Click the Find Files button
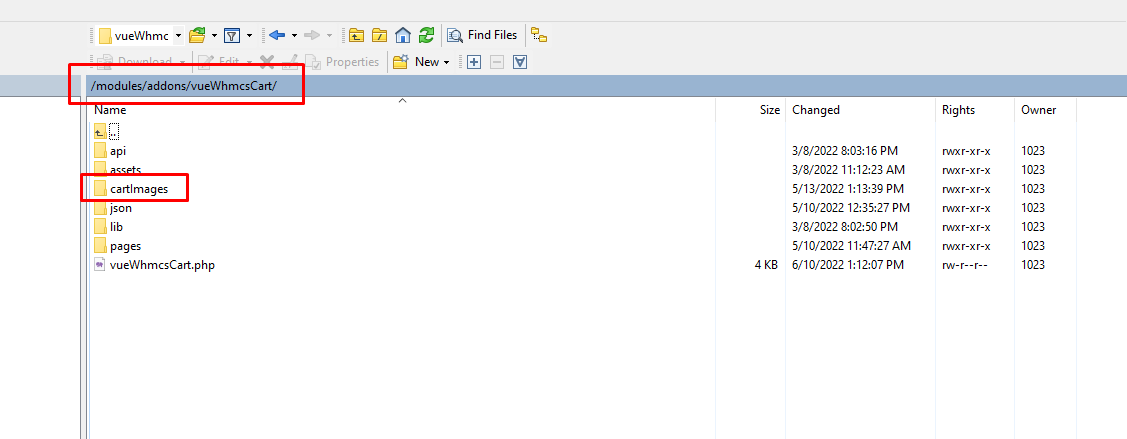Image resolution: width=1127 pixels, height=439 pixels. click(483, 35)
